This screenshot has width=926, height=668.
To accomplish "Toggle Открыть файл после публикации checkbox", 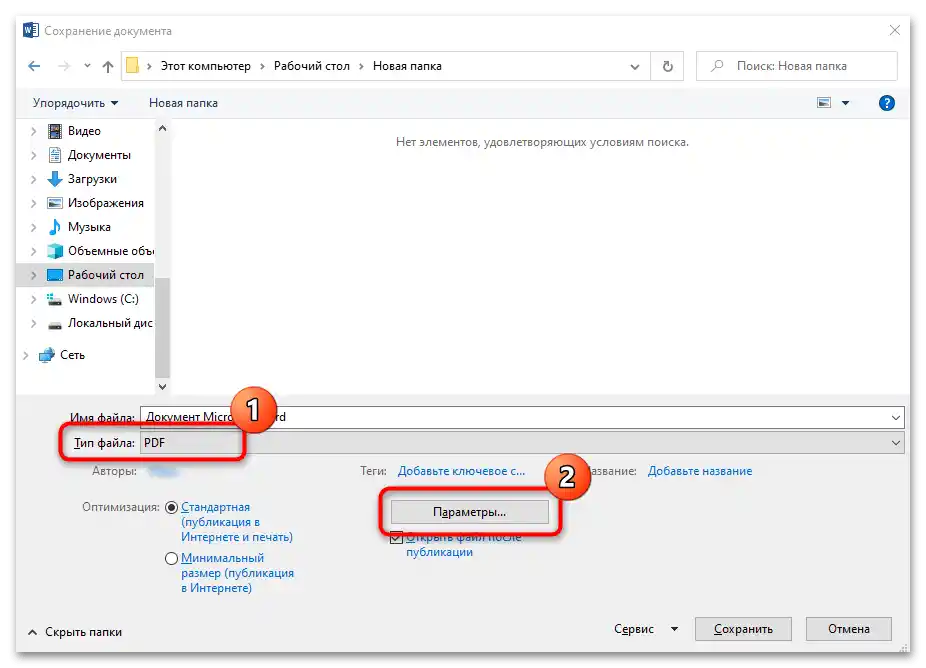I will (396, 537).
